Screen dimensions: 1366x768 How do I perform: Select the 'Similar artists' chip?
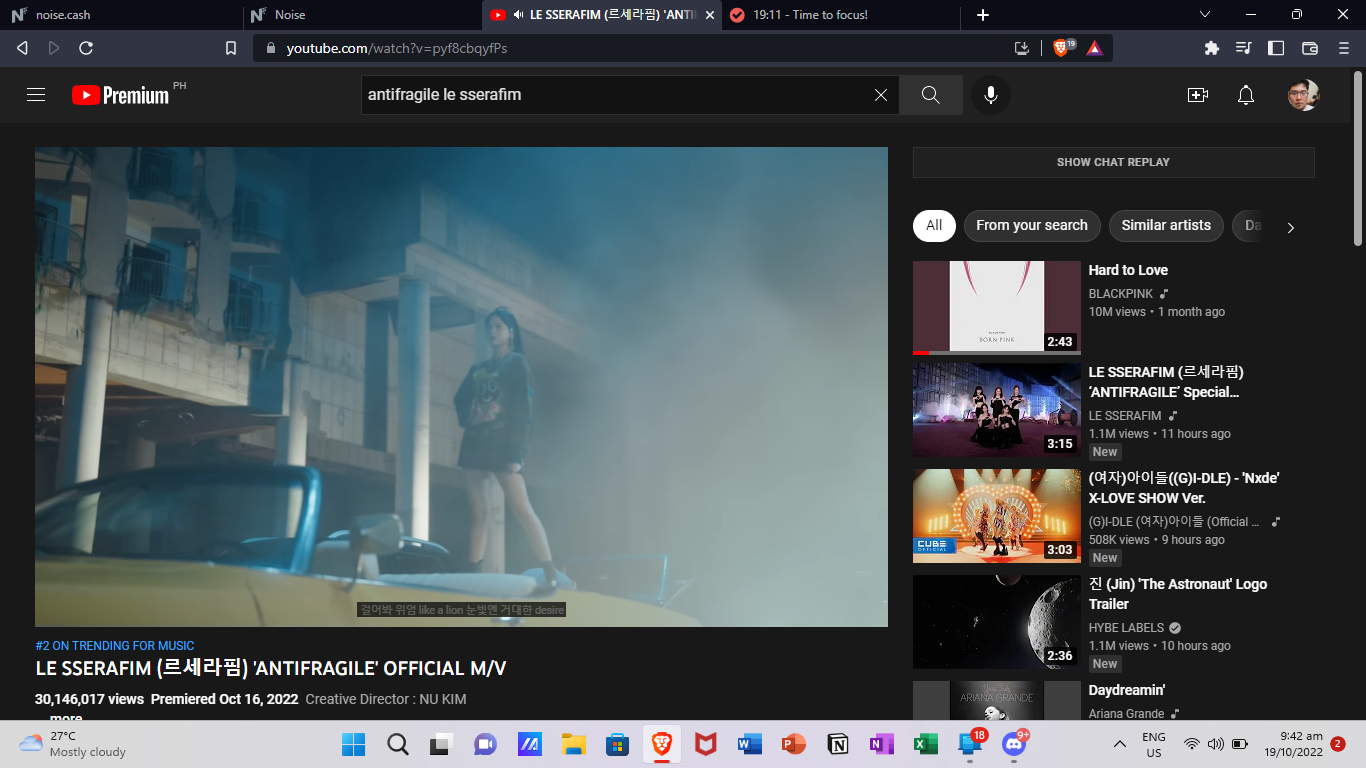pos(1166,225)
